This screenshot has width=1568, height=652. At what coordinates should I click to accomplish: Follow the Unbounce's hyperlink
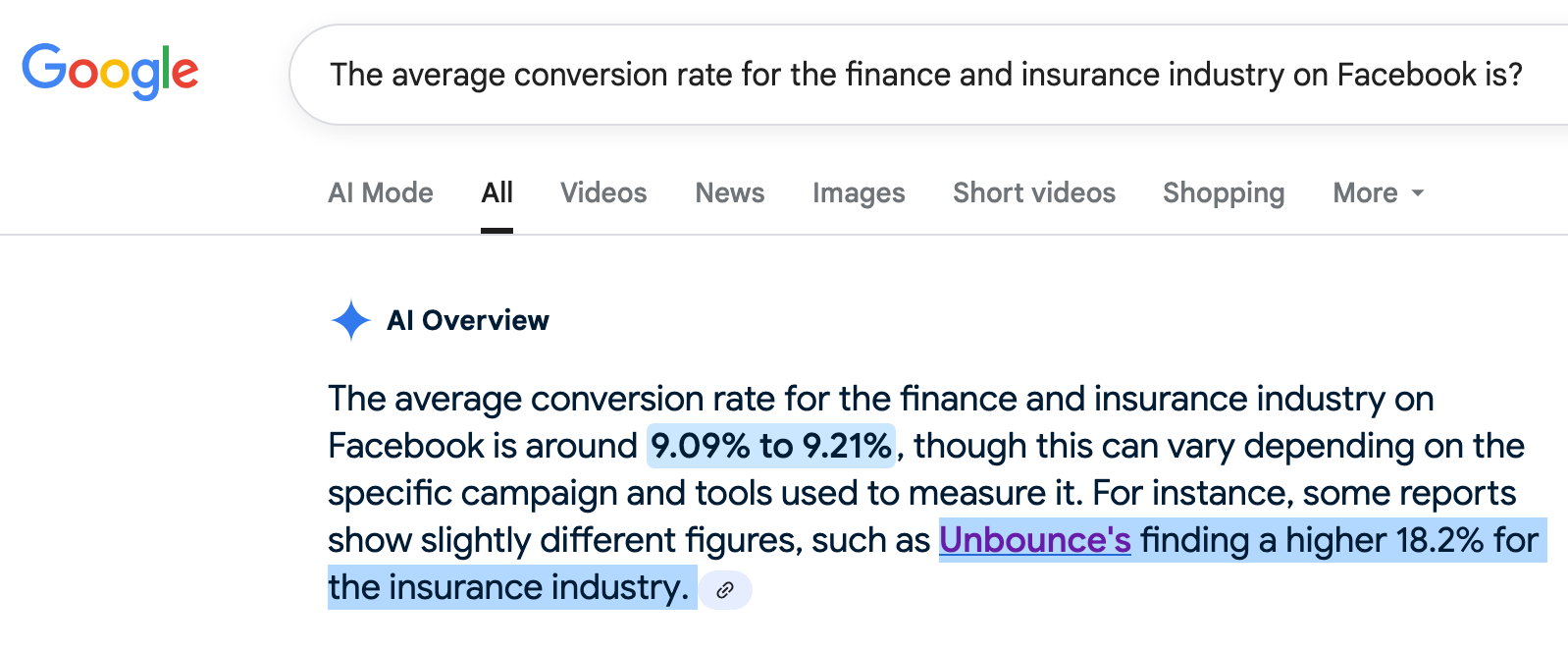[x=1035, y=540]
